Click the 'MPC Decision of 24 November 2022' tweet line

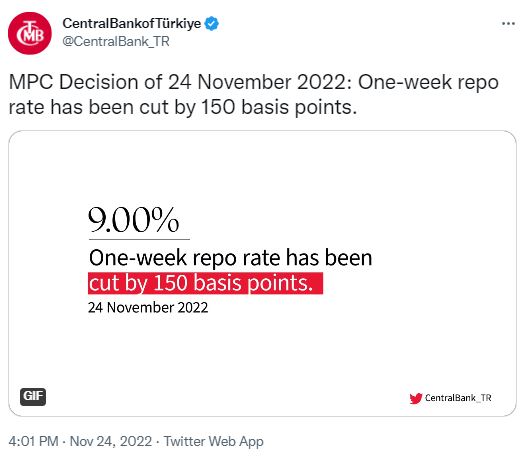[178, 82]
